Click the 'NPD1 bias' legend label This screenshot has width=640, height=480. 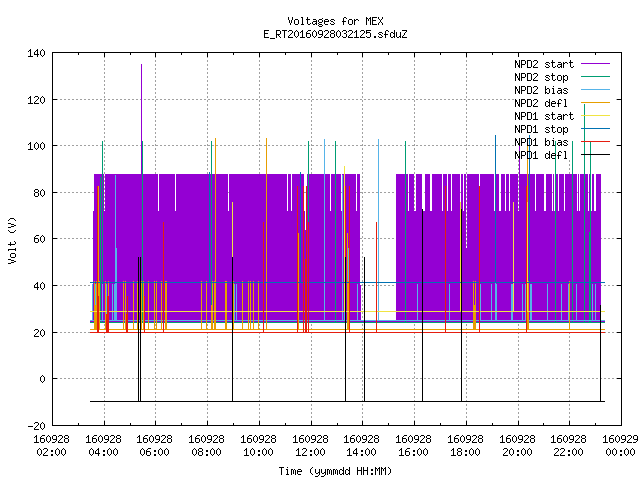tap(541, 142)
